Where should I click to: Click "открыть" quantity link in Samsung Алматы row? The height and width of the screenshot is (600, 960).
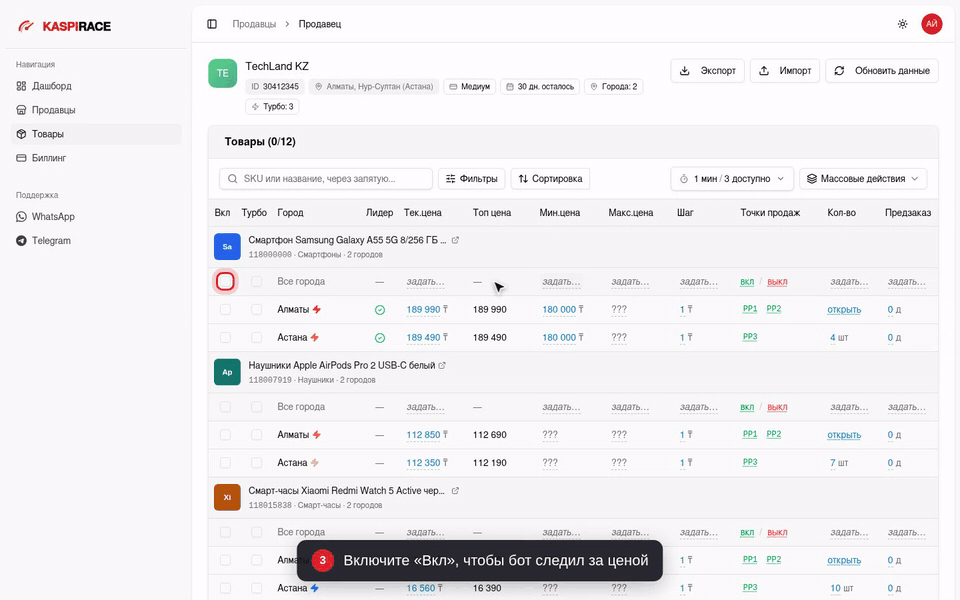[x=844, y=310]
